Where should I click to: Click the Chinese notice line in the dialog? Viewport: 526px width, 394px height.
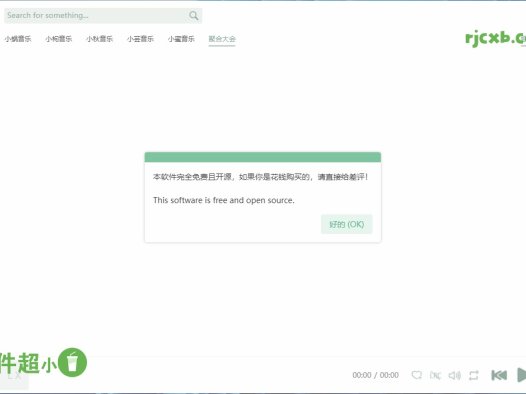pyautogui.click(x=260, y=177)
